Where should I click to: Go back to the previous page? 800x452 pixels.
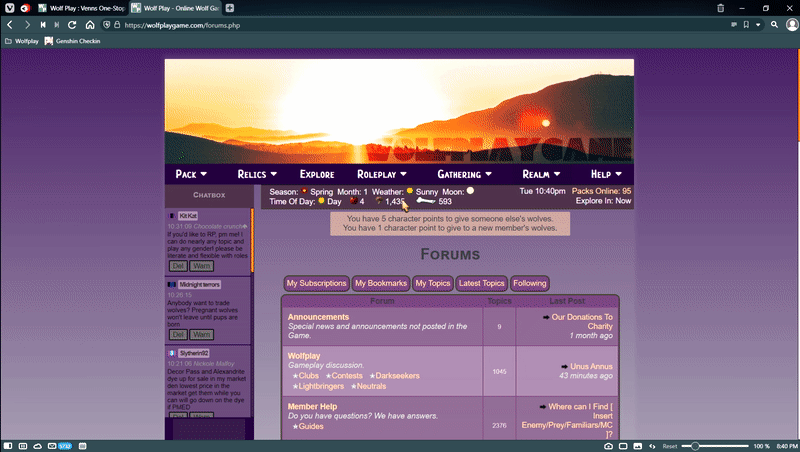coord(10,24)
